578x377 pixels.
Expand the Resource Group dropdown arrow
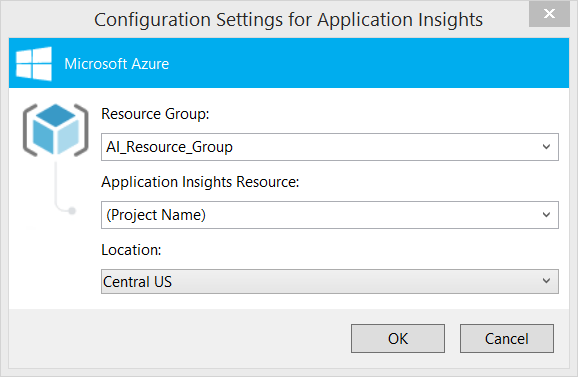pyautogui.click(x=546, y=147)
